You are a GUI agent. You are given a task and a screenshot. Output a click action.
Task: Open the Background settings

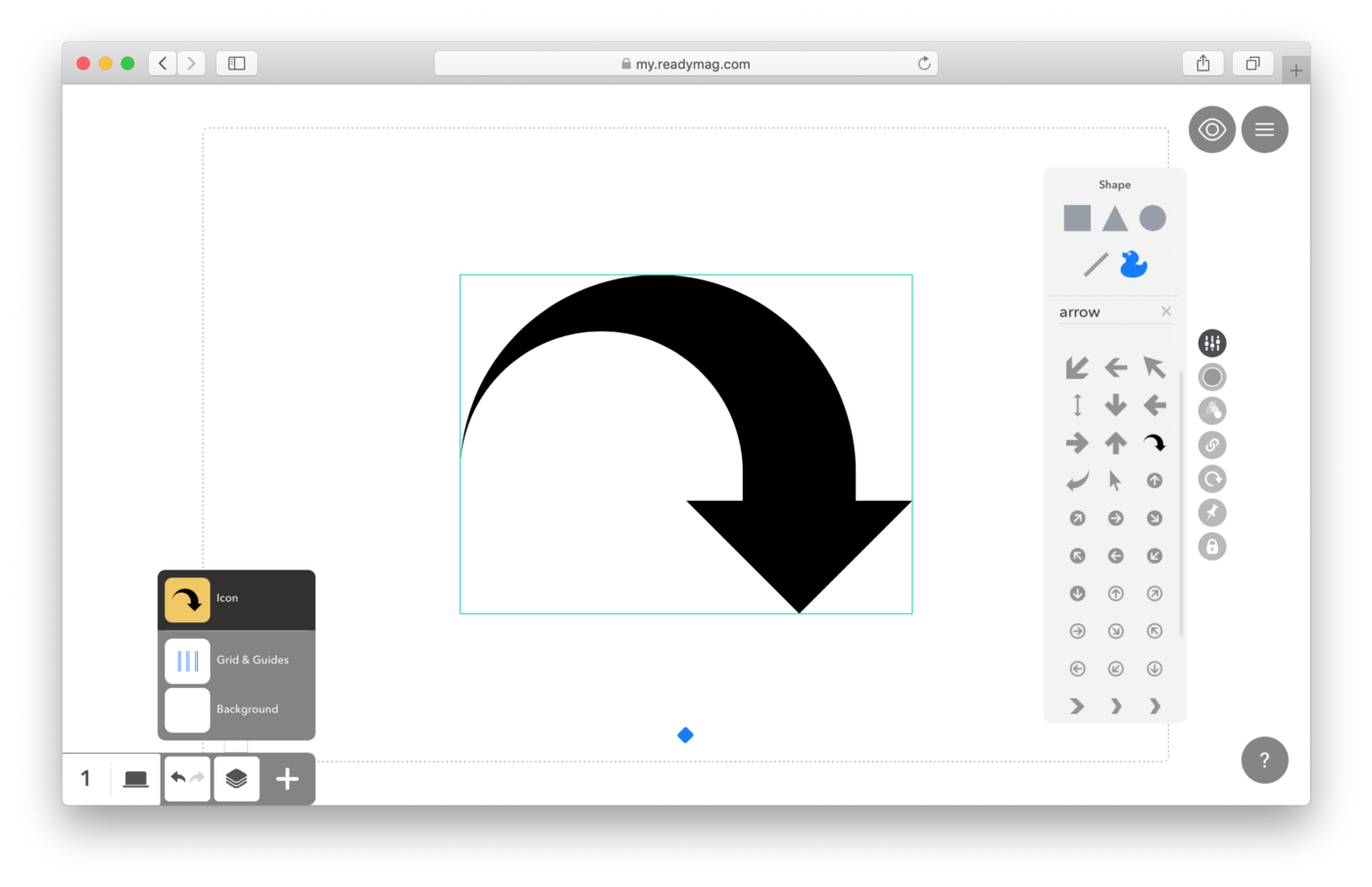[x=235, y=709]
